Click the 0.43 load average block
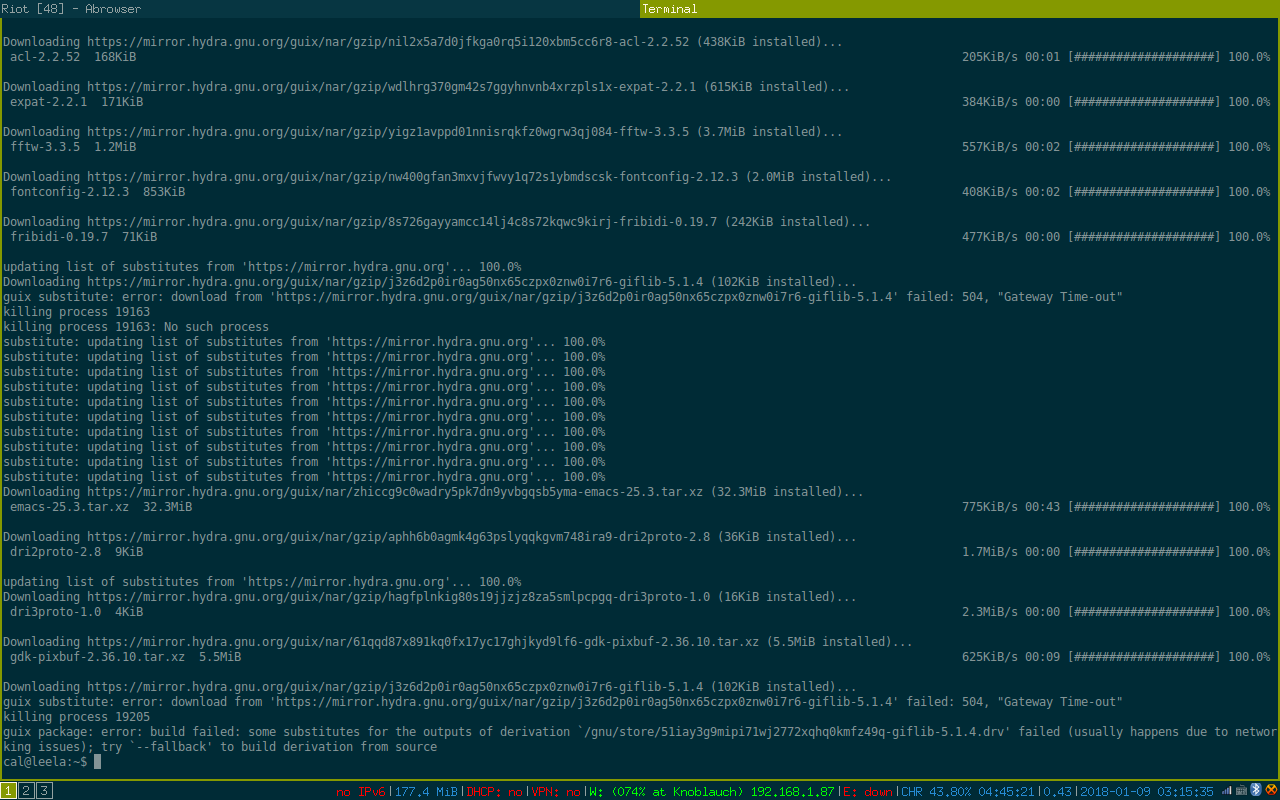The image size is (1280, 800). (x=1058, y=792)
